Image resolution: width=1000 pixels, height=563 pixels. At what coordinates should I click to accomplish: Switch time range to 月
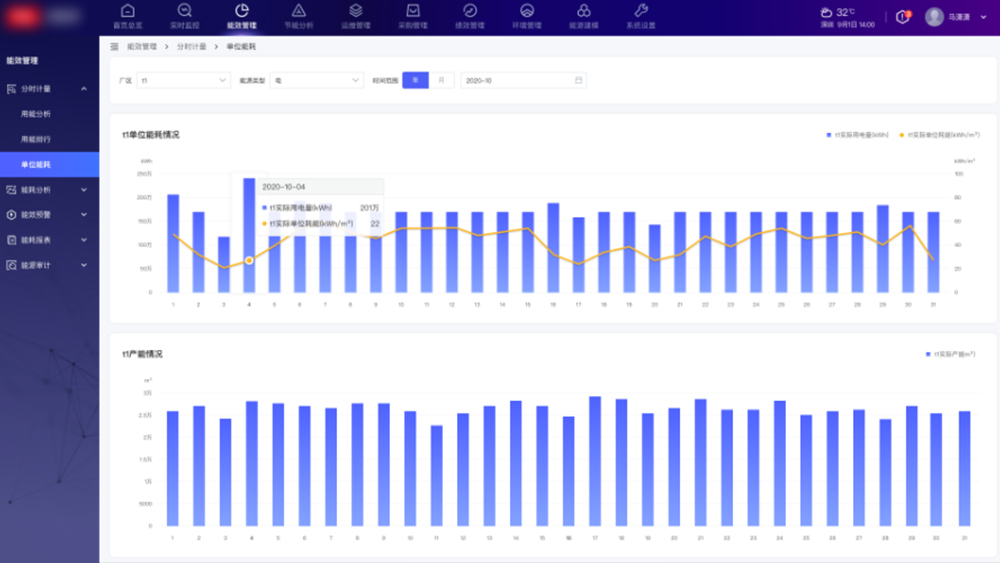click(442, 80)
